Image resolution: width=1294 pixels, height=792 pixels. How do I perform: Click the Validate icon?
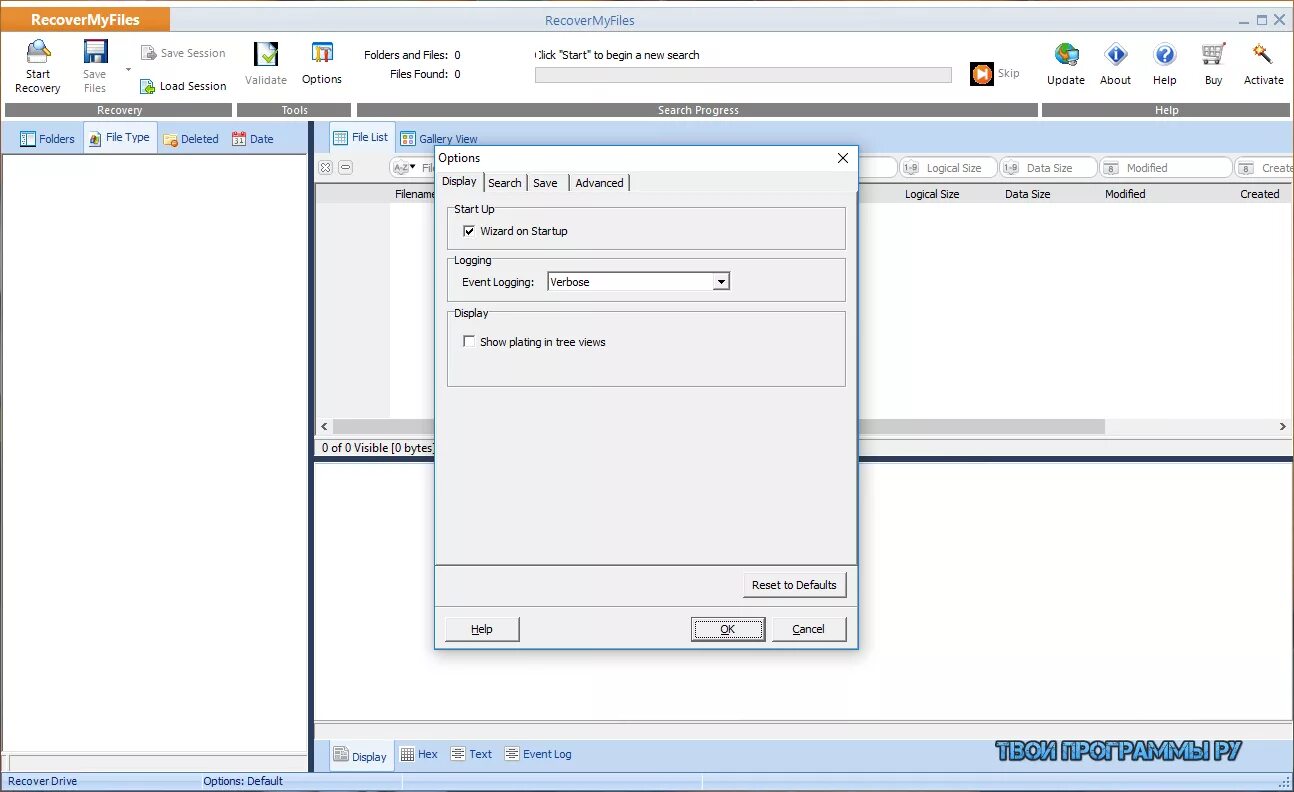tap(266, 54)
